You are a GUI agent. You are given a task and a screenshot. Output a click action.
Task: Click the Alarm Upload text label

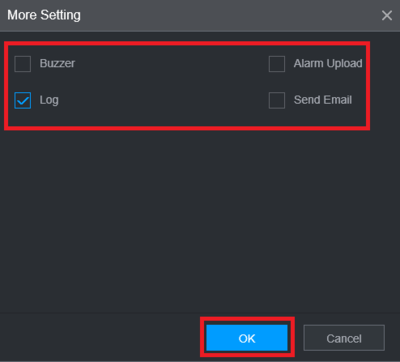(328, 63)
